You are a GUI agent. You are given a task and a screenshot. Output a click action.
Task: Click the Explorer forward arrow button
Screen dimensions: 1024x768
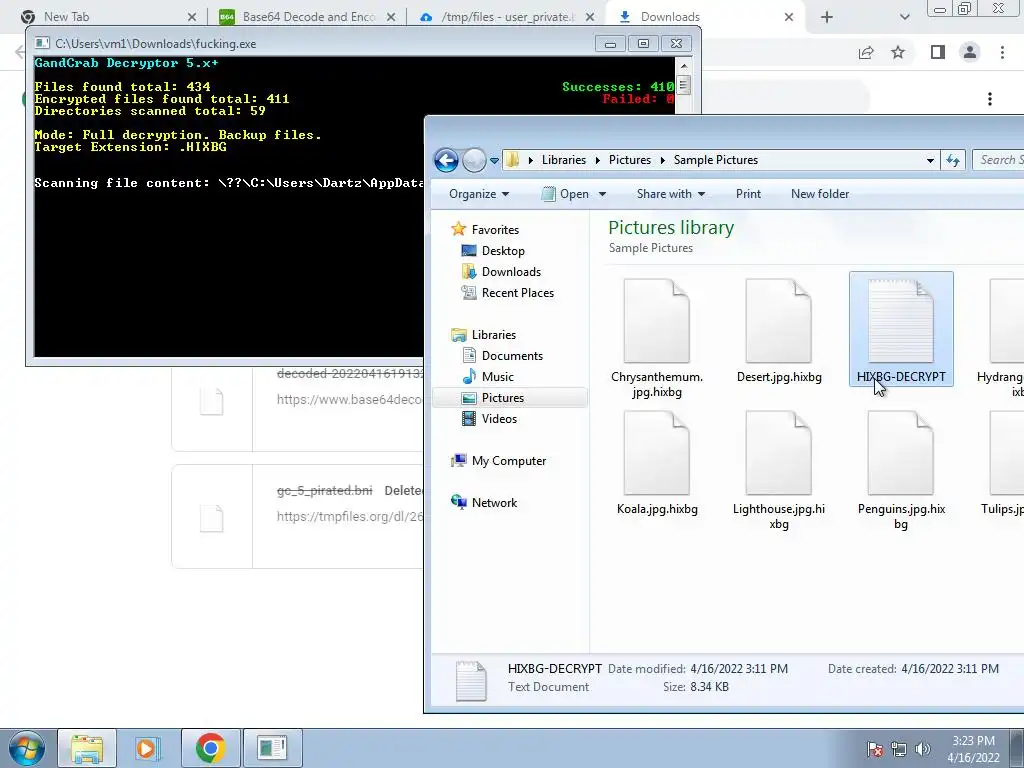474,160
